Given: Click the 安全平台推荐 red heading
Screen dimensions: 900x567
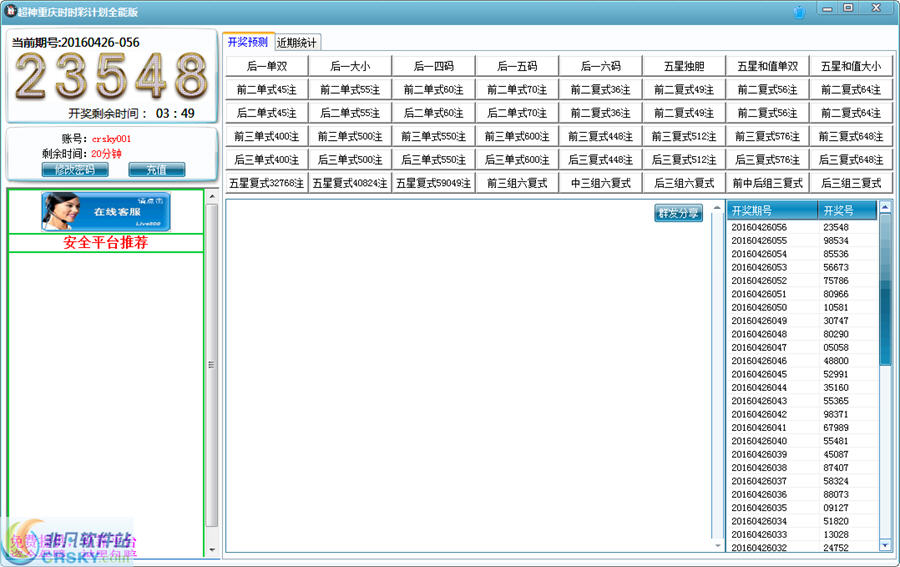Looking at the screenshot, I should click(x=106, y=242).
